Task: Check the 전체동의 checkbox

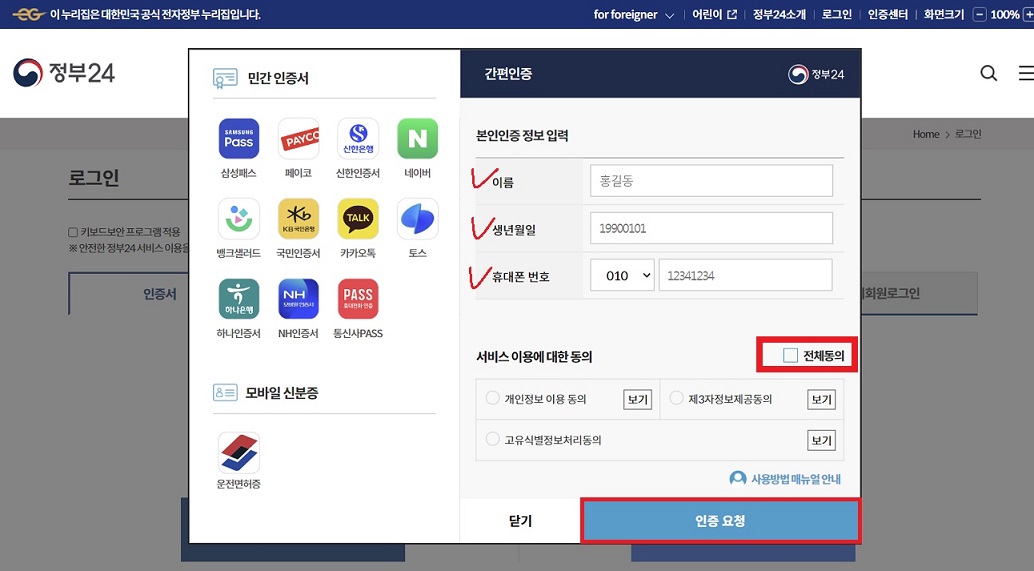Action: tap(790, 355)
